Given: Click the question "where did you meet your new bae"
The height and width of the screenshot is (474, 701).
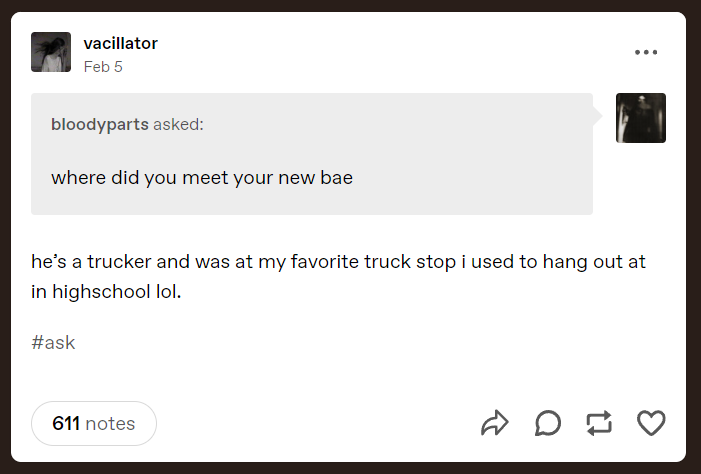Looking at the screenshot, I should [202, 178].
